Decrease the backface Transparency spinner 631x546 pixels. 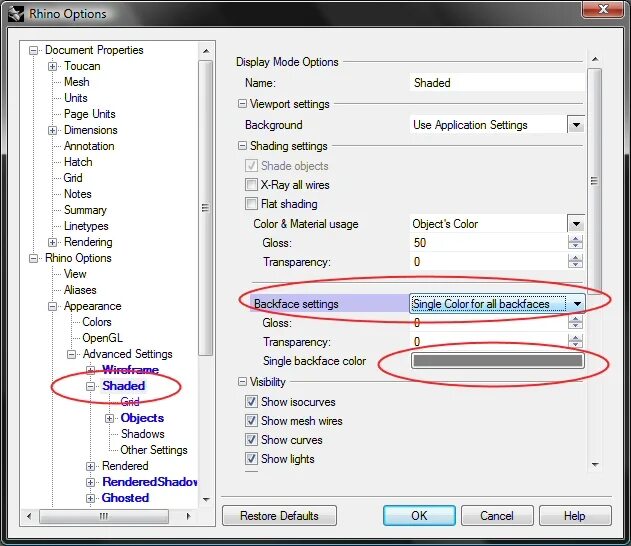point(575,345)
